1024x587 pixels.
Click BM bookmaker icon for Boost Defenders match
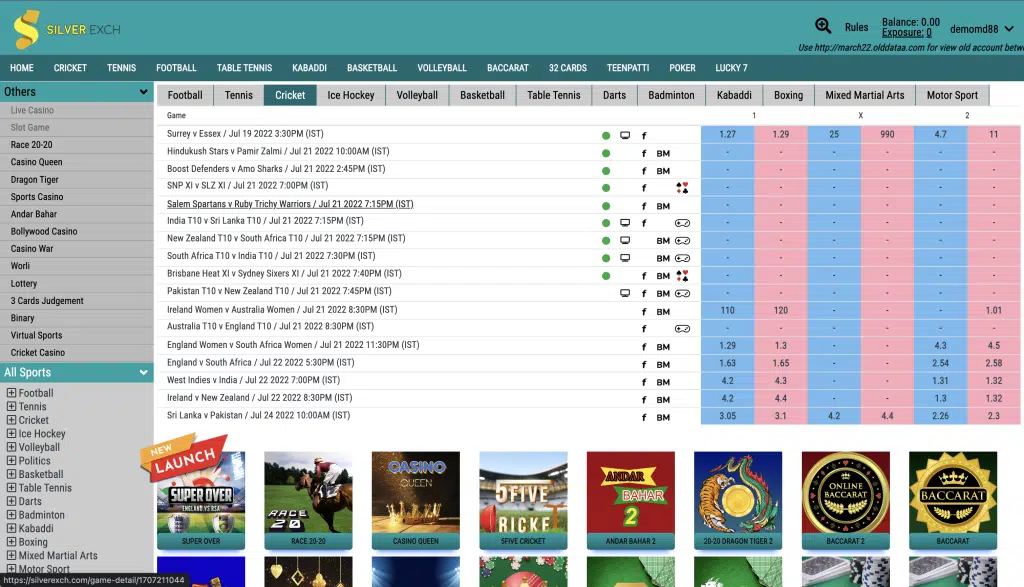click(663, 170)
